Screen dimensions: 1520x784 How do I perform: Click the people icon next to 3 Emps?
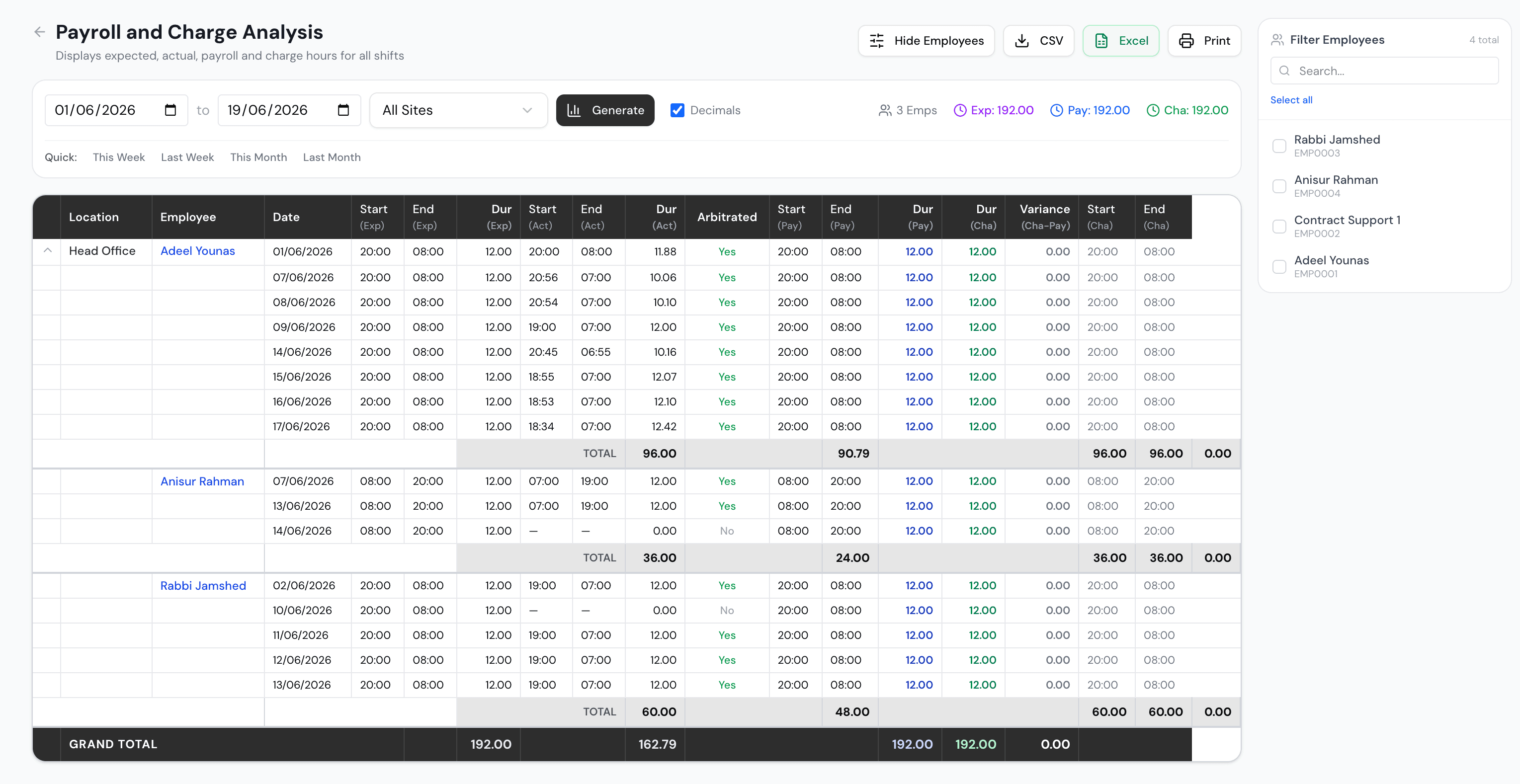pyautogui.click(x=884, y=110)
